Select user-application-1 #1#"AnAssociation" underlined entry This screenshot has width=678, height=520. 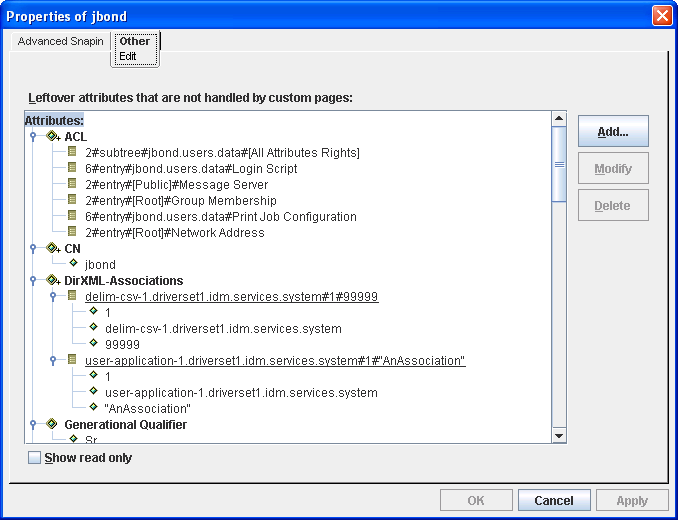click(275, 360)
